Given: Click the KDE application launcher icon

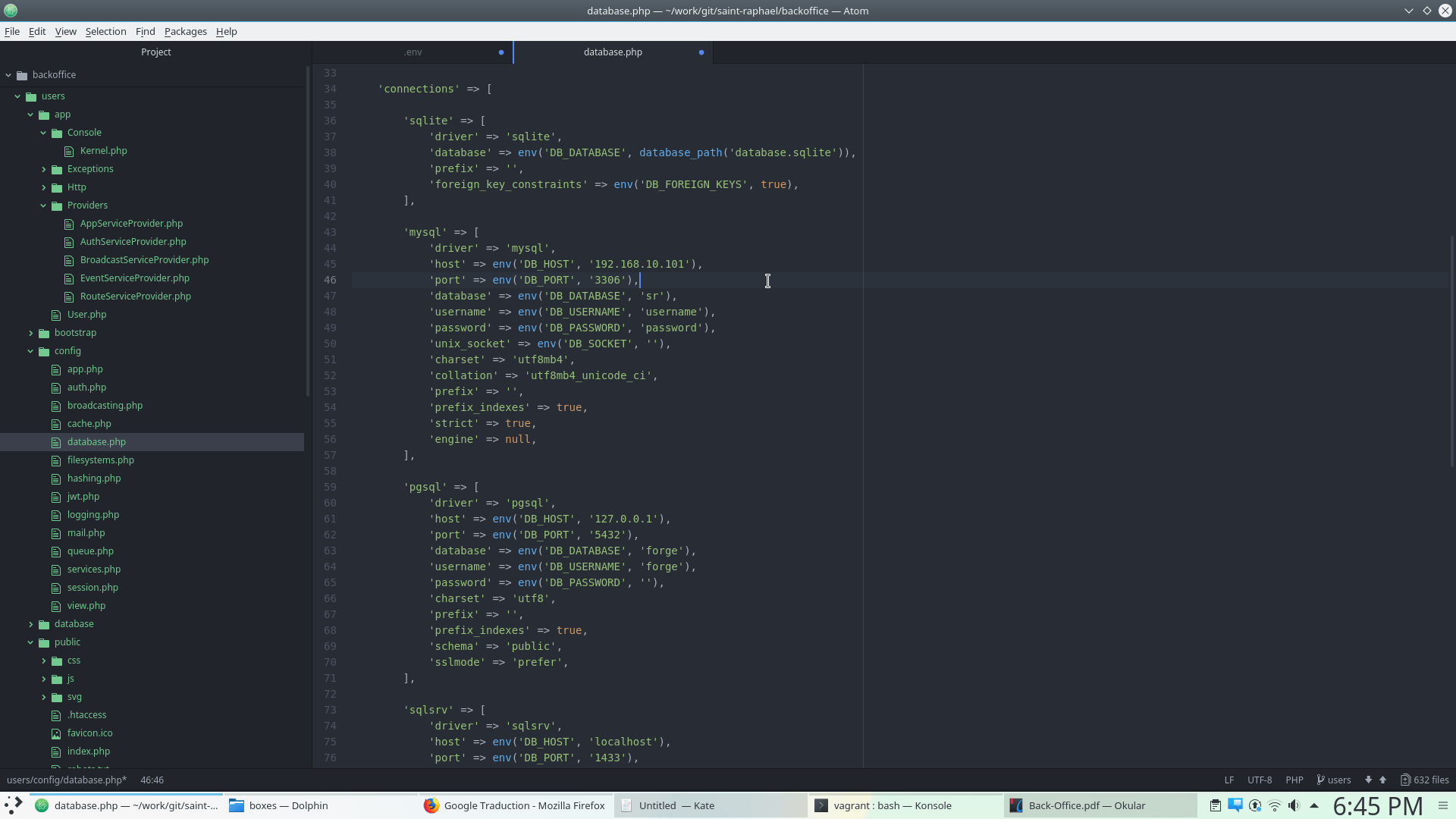Looking at the screenshot, I should (x=14, y=805).
